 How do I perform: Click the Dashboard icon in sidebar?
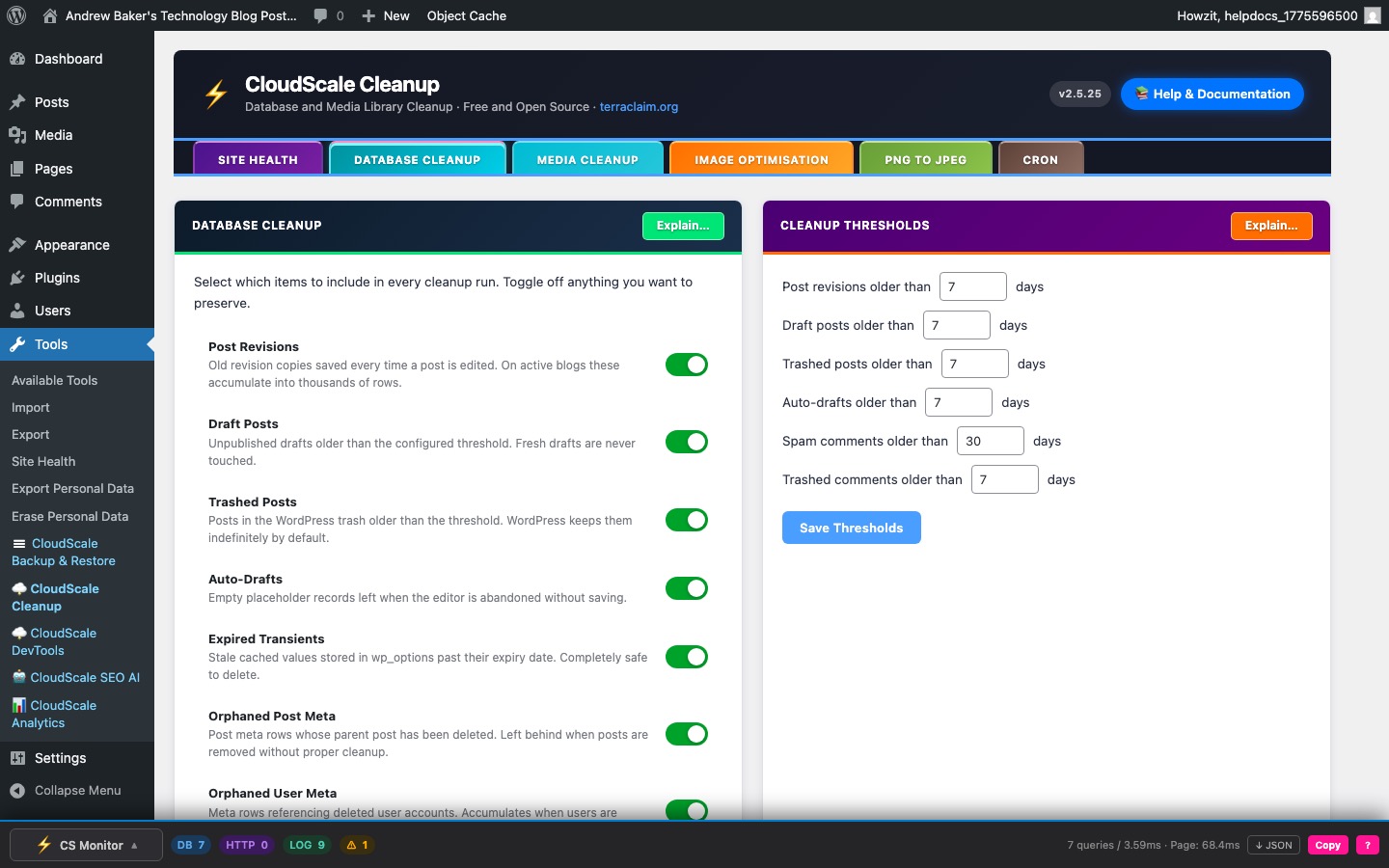tap(17, 59)
